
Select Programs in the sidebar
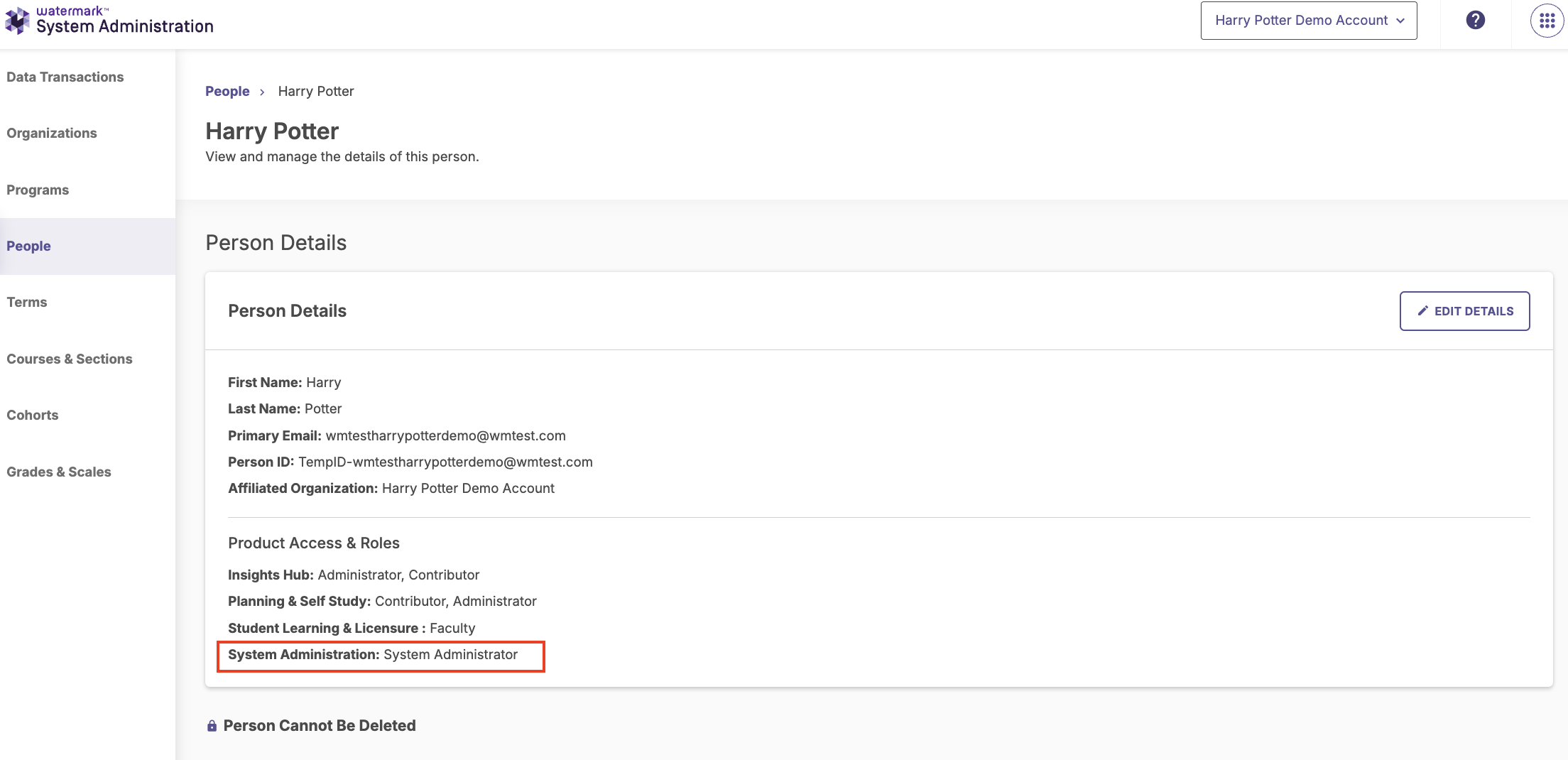(38, 190)
